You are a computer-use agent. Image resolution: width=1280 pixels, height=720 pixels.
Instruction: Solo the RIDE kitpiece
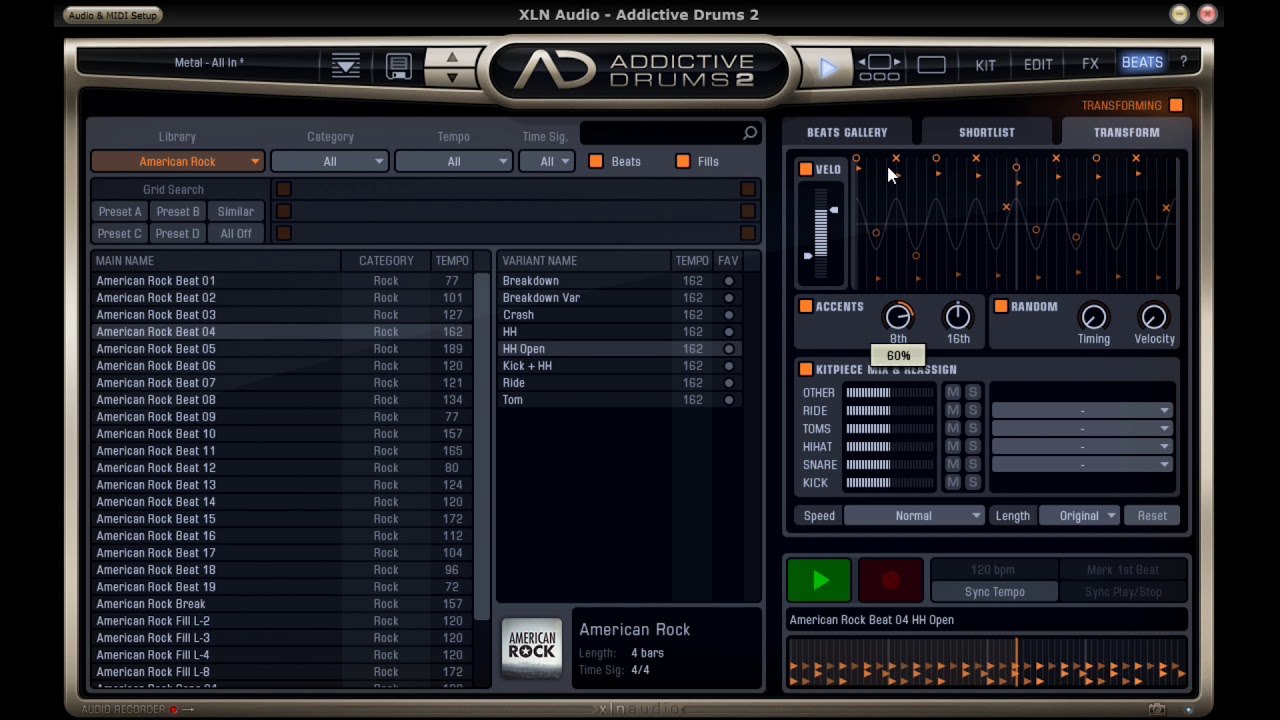(x=972, y=411)
